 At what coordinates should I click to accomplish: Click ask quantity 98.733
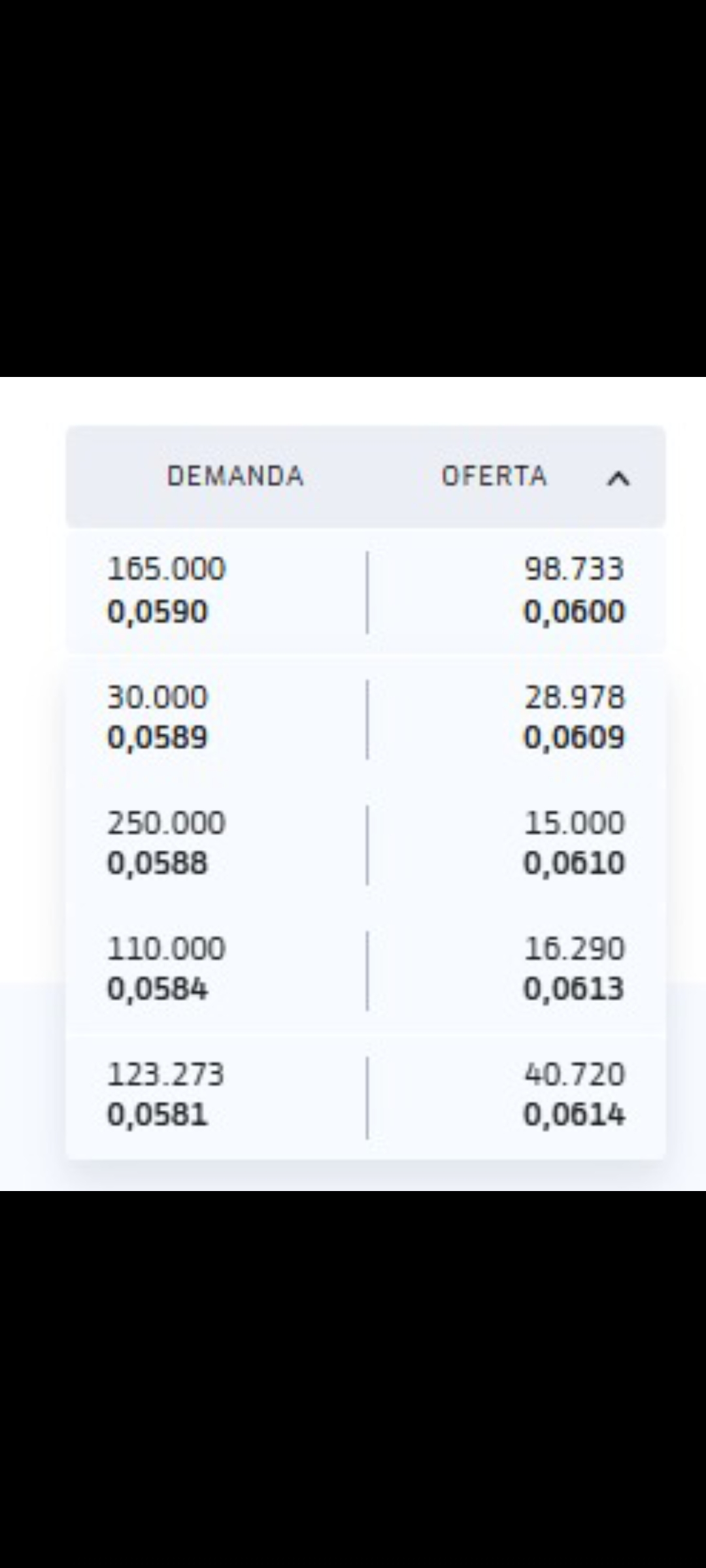575,568
